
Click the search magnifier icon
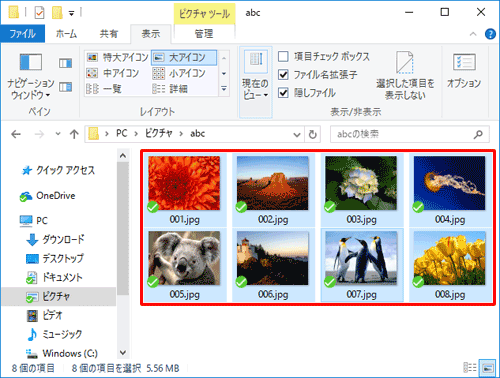pos(478,134)
